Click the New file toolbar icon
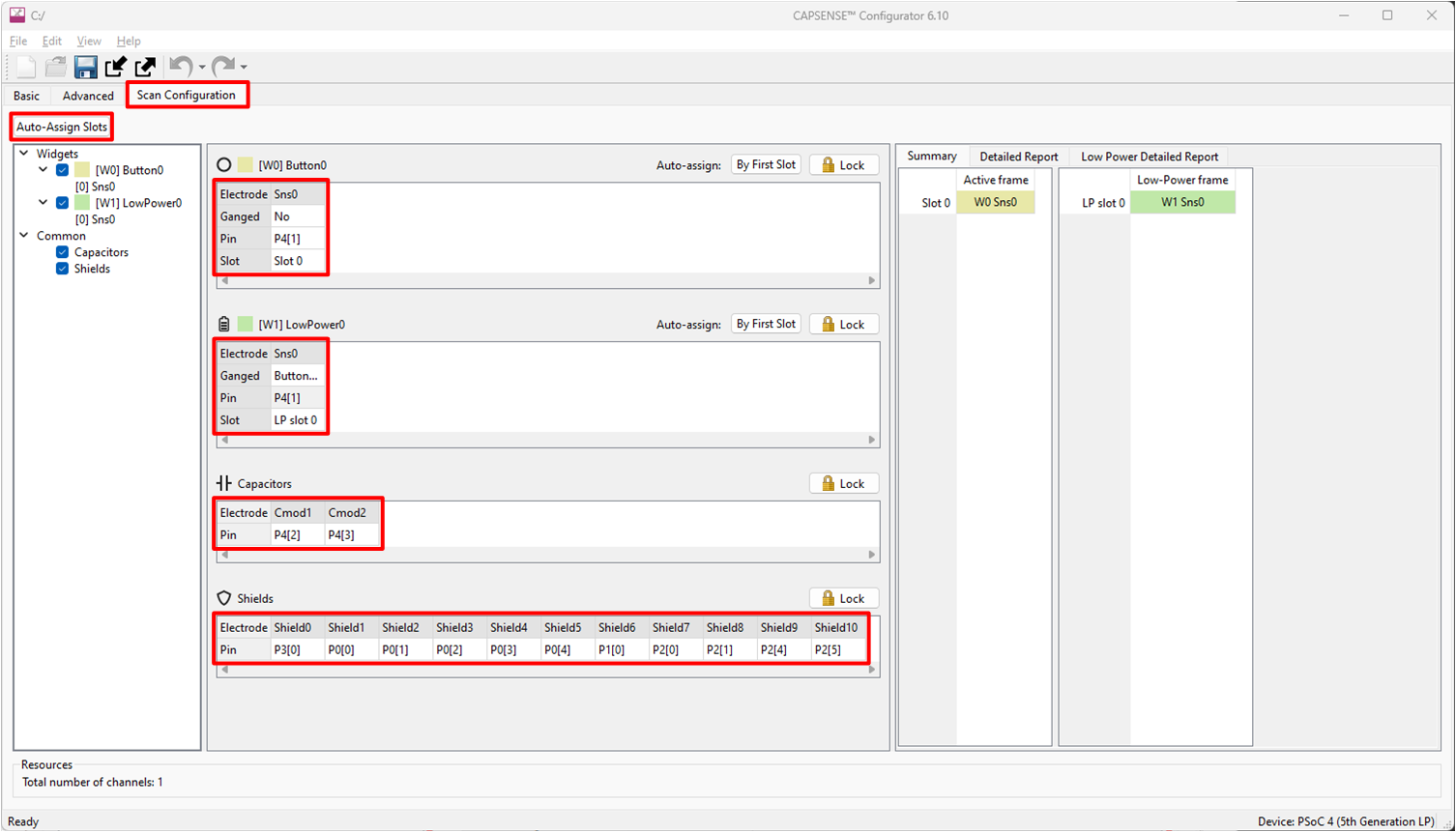The image size is (1456, 832). click(26, 67)
